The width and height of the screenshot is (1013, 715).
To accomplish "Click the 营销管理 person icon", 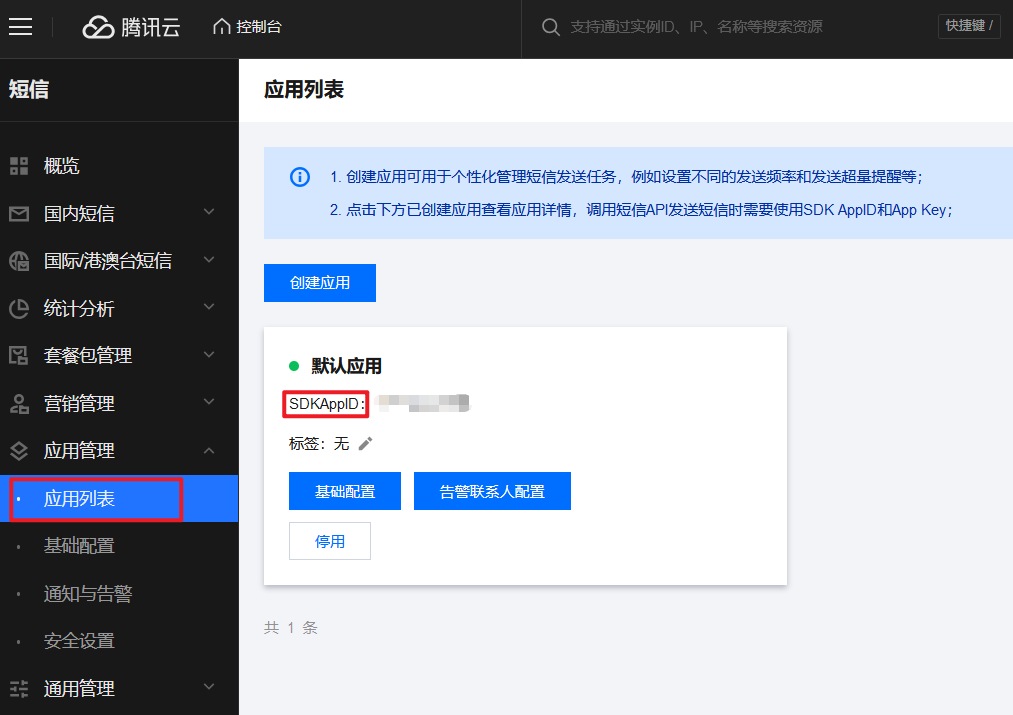I will pyautogui.click(x=19, y=403).
